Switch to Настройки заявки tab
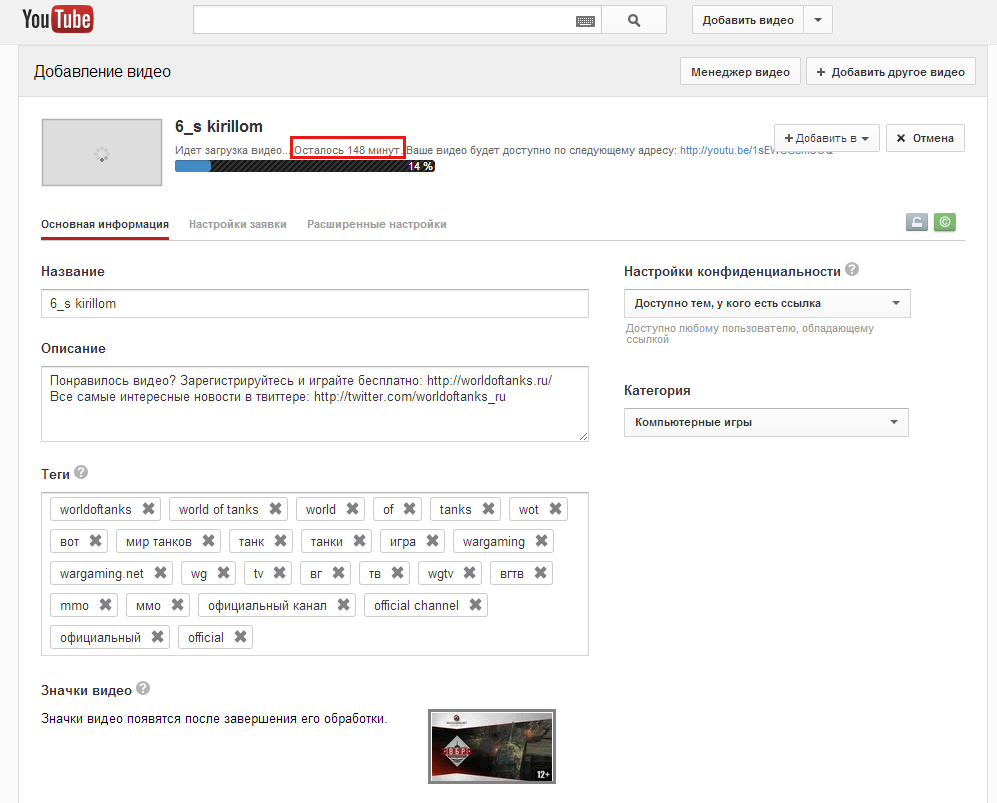 [x=238, y=224]
